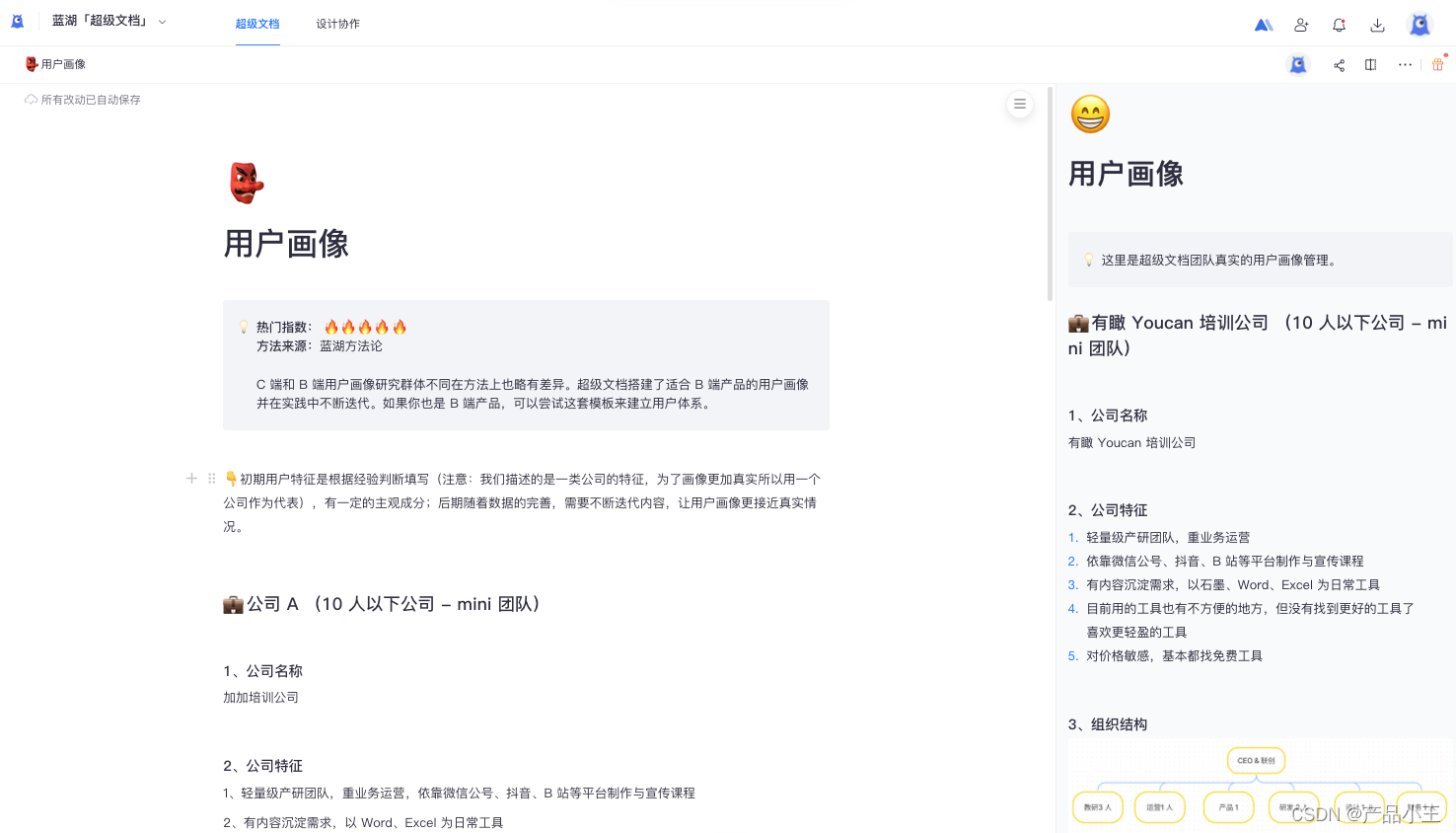Click the 加加培训公司 text

260,698
